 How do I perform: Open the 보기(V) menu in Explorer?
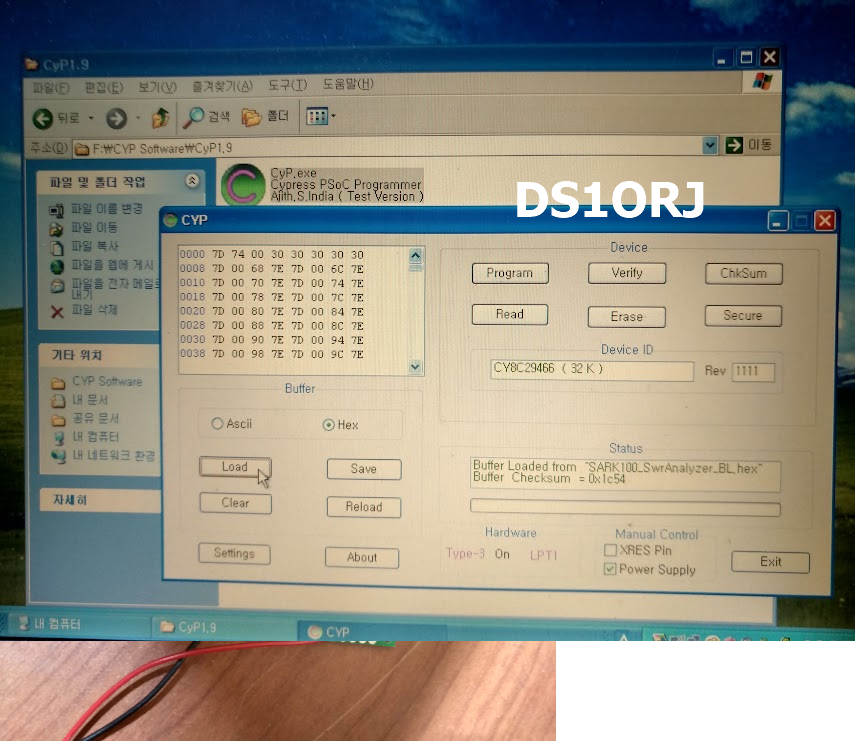click(157, 87)
